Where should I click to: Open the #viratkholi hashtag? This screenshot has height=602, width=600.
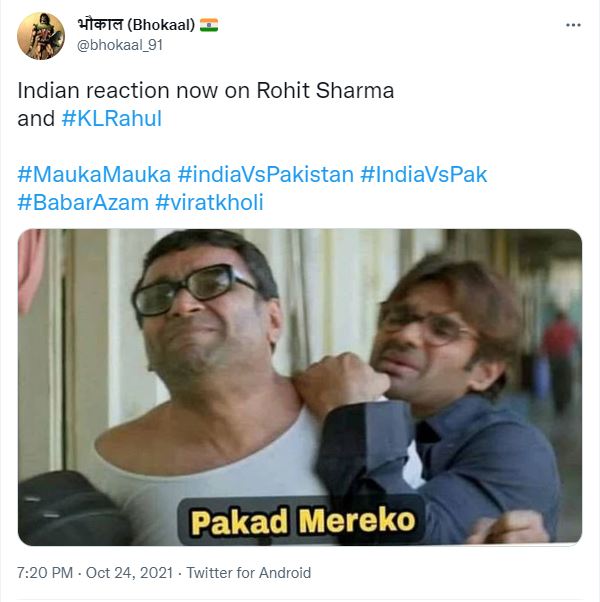coord(210,203)
